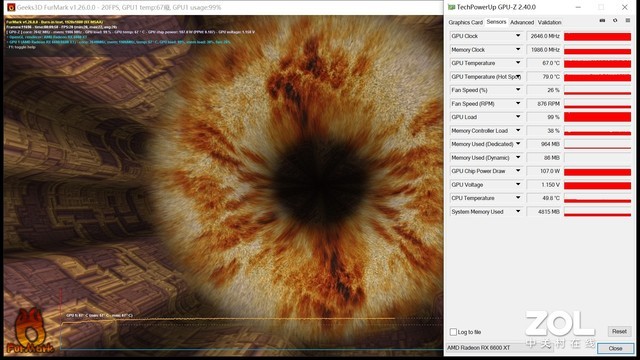Close GPU-Z with the title bar X
Screen dimensions: 640x360
tap(625, 7)
